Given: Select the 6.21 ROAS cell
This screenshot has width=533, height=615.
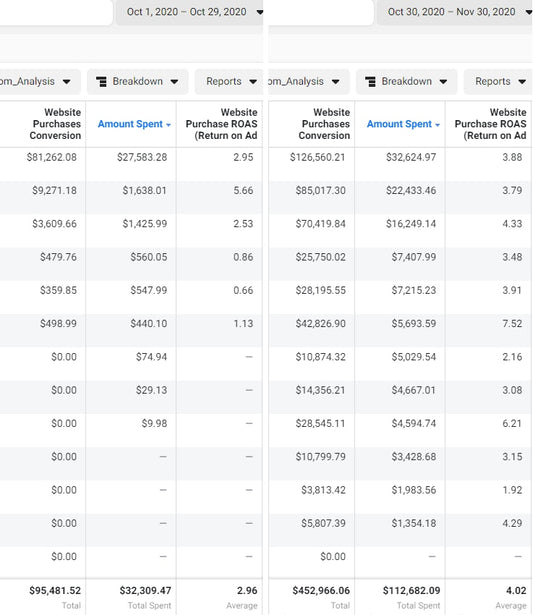Looking at the screenshot, I should tap(512, 424).
